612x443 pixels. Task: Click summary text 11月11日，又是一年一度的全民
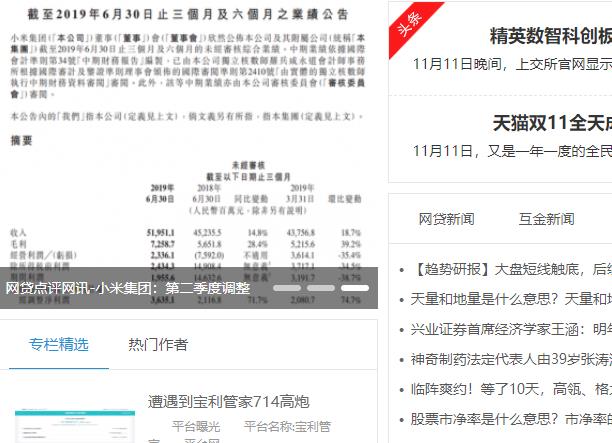point(512,151)
